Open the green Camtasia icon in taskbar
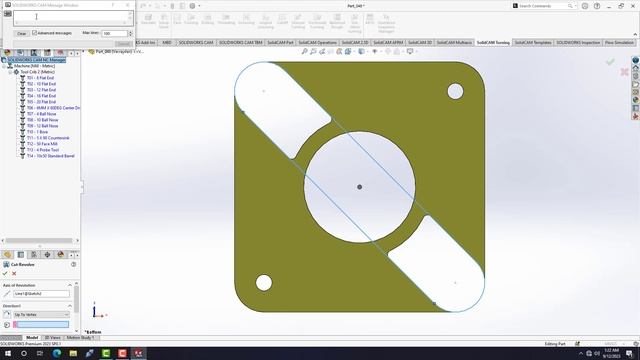 pyautogui.click(x=106, y=353)
